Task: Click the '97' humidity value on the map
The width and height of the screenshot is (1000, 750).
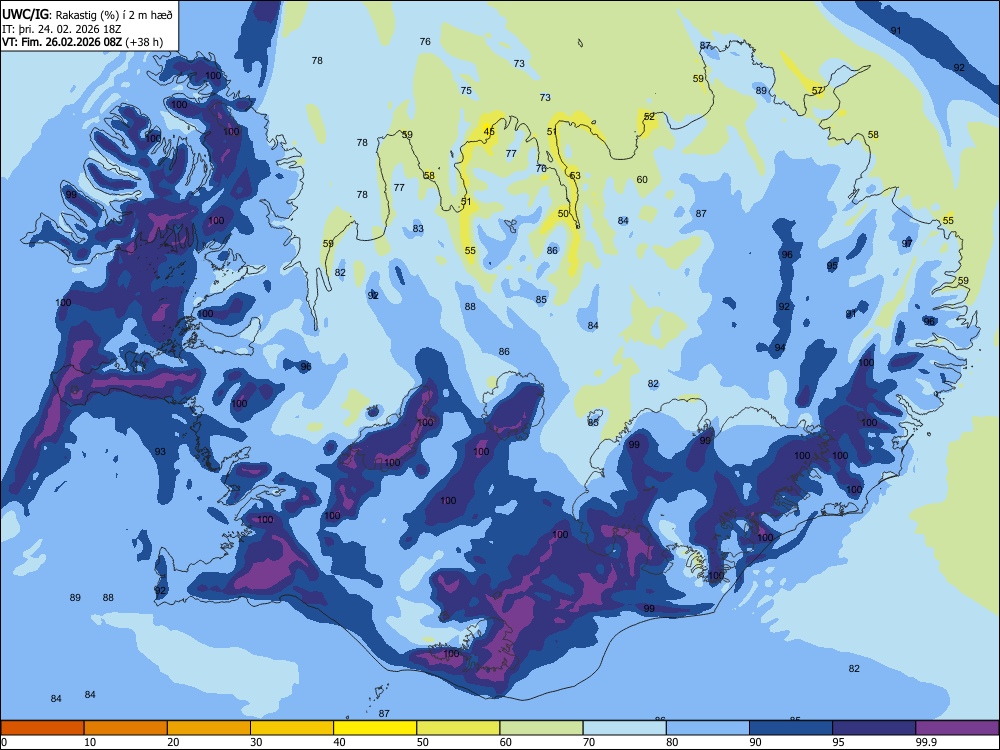Action: 908,244
